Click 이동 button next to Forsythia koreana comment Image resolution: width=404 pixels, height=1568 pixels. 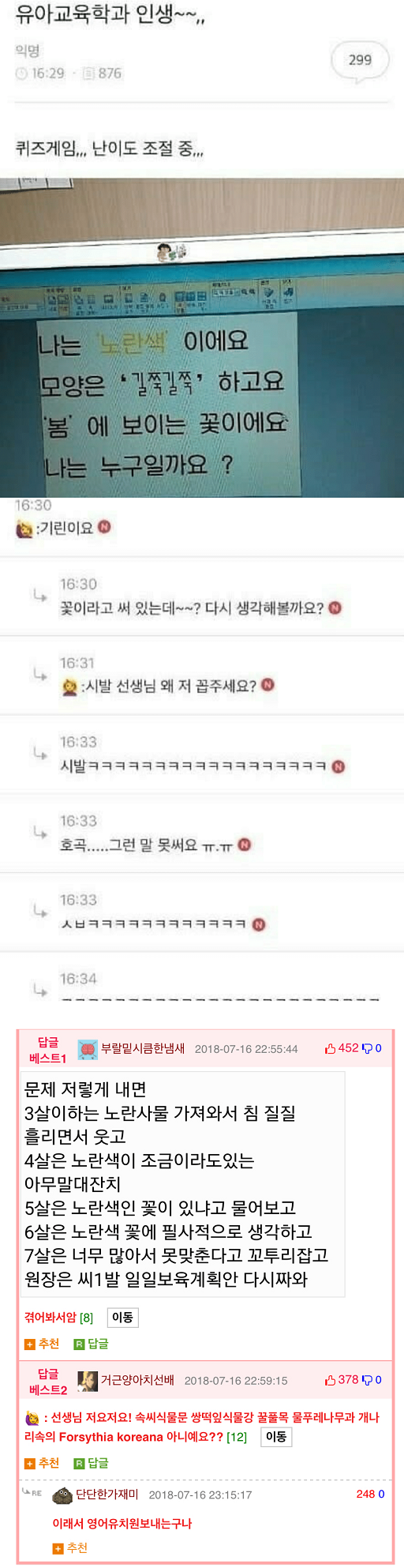tap(276, 1436)
